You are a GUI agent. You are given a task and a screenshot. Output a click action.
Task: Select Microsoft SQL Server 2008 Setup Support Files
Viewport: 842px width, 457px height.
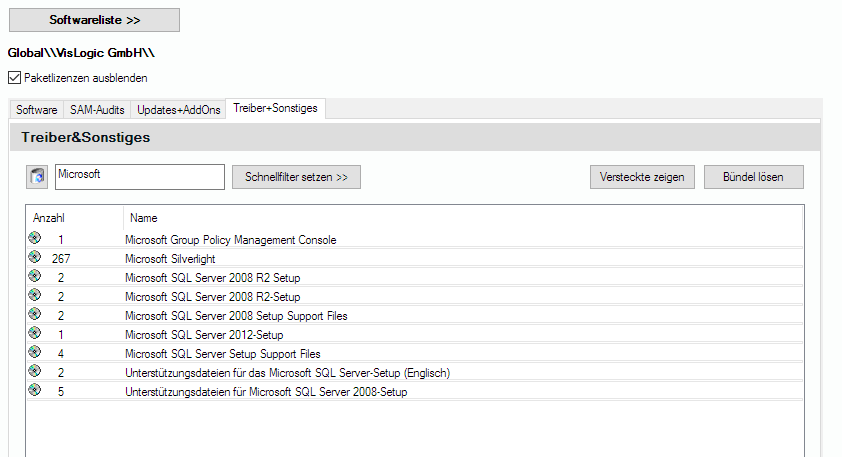click(x=236, y=316)
